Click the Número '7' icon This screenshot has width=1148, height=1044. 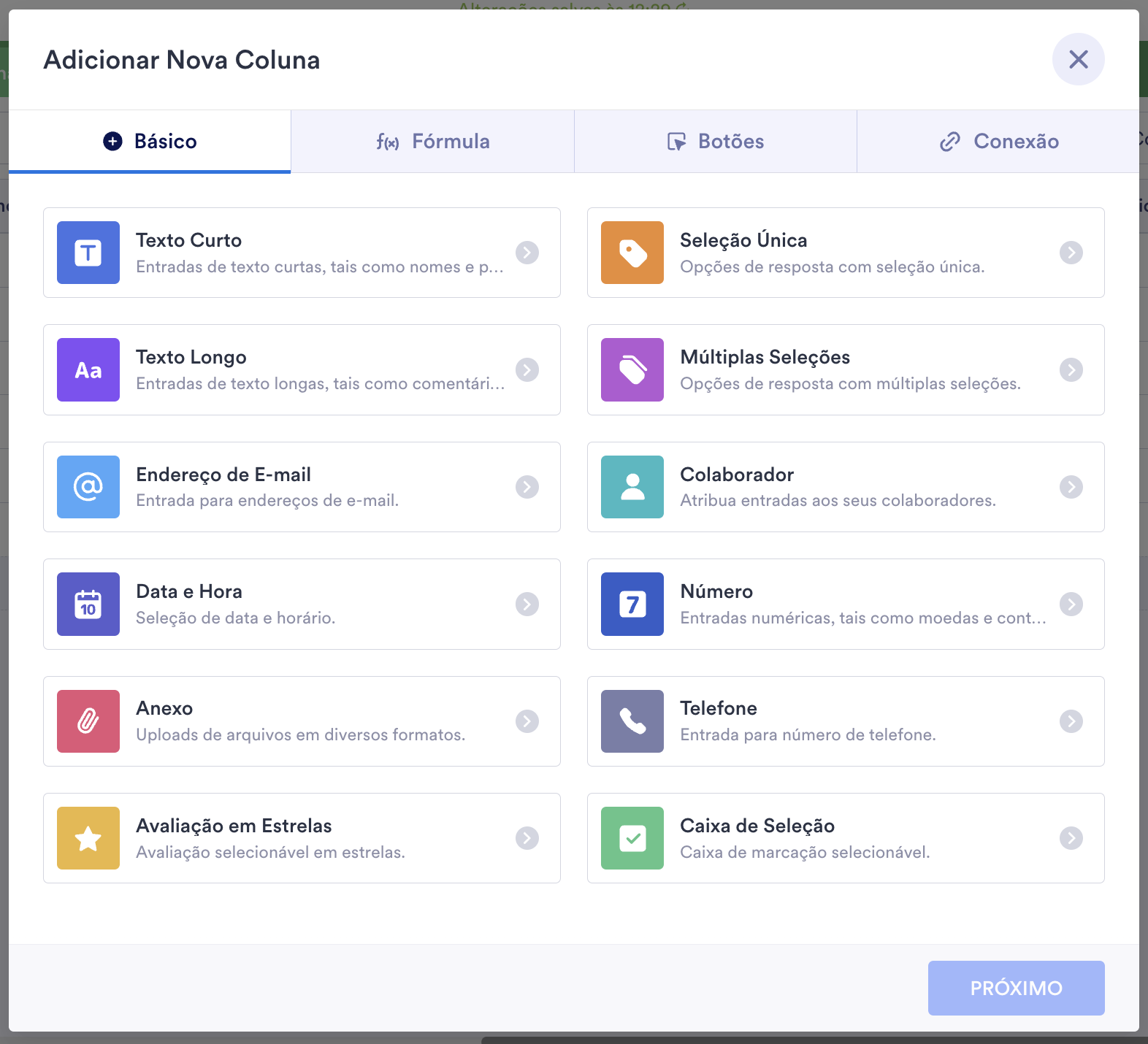(x=632, y=604)
